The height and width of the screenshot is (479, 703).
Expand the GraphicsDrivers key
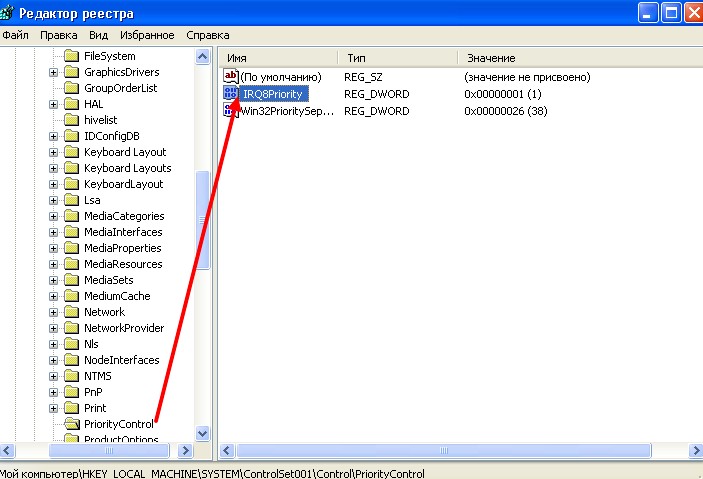[53, 72]
